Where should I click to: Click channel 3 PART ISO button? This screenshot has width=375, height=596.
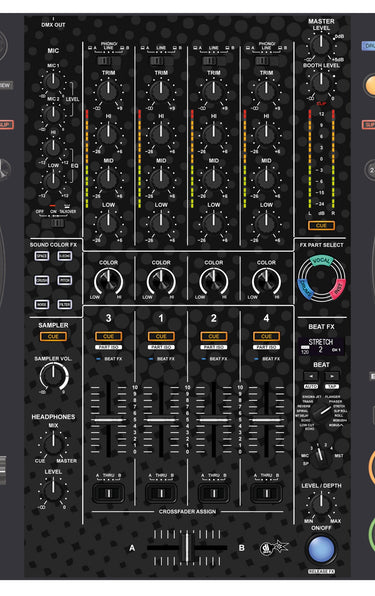click(108, 347)
